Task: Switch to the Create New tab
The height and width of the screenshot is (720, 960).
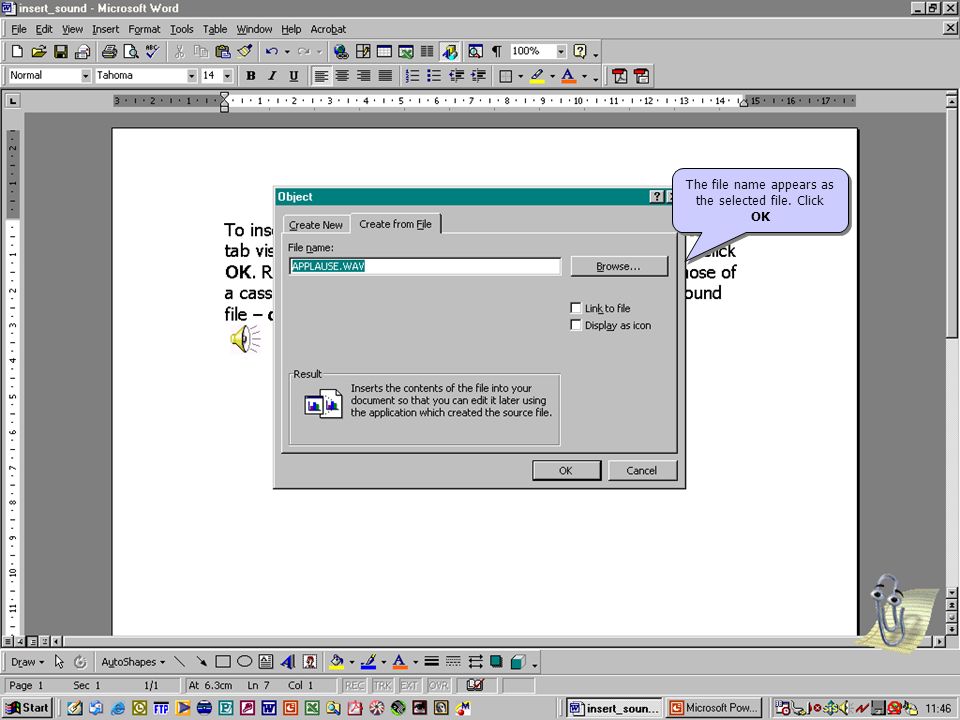Action: (x=316, y=225)
